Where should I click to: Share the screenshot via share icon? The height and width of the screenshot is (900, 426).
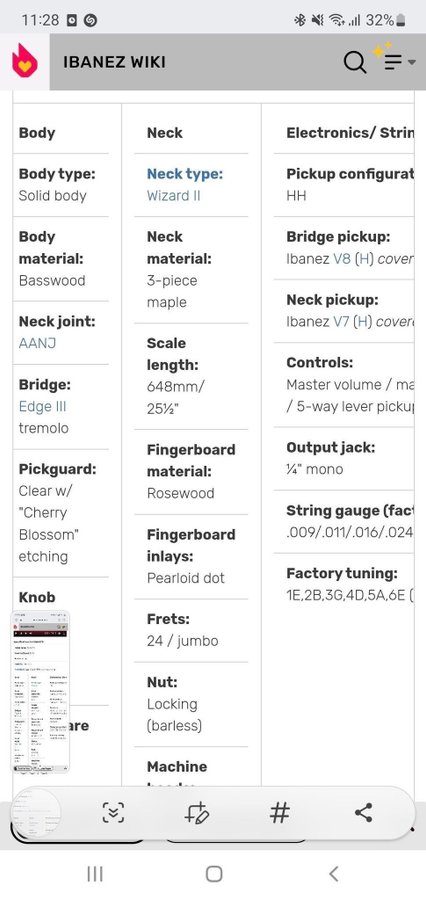[x=363, y=813]
